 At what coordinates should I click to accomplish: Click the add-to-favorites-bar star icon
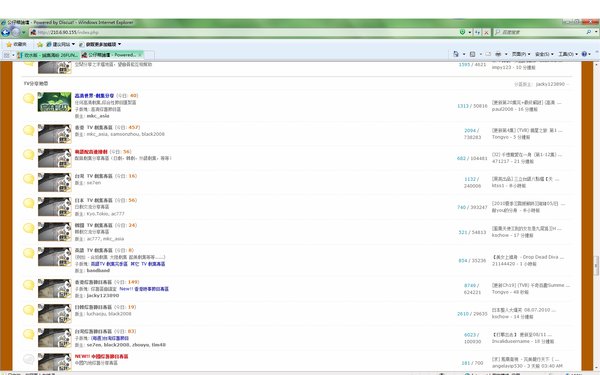40,44
